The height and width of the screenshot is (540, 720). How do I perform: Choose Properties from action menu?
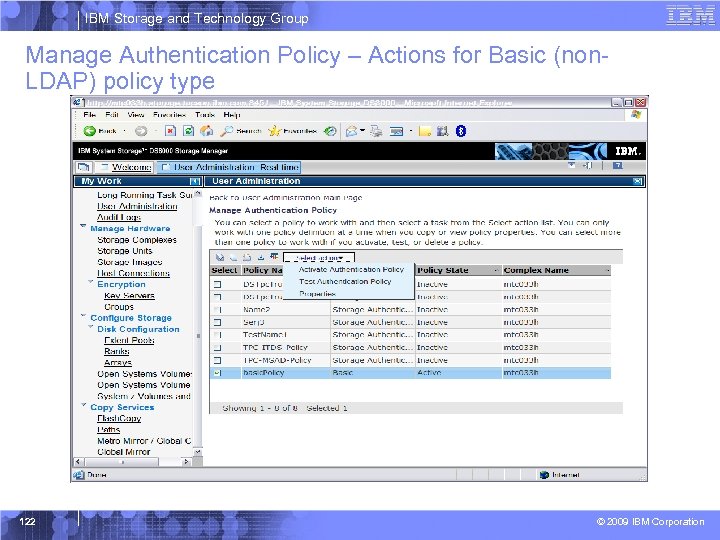pyautogui.click(x=317, y=293)
